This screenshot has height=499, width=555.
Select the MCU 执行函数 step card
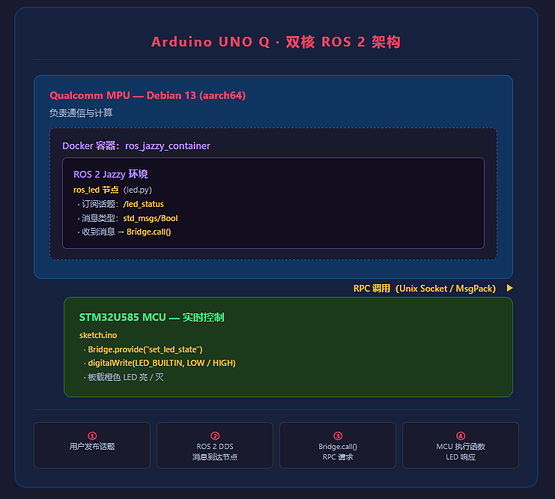[460, 445]
